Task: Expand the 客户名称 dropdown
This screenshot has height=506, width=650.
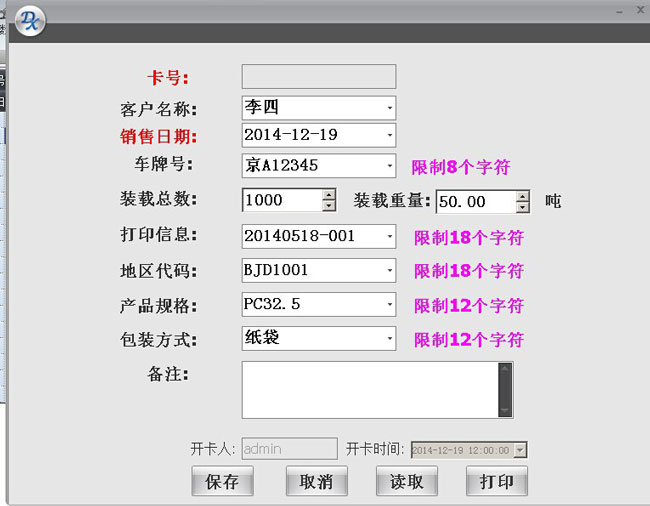Action: coord(389,108)
